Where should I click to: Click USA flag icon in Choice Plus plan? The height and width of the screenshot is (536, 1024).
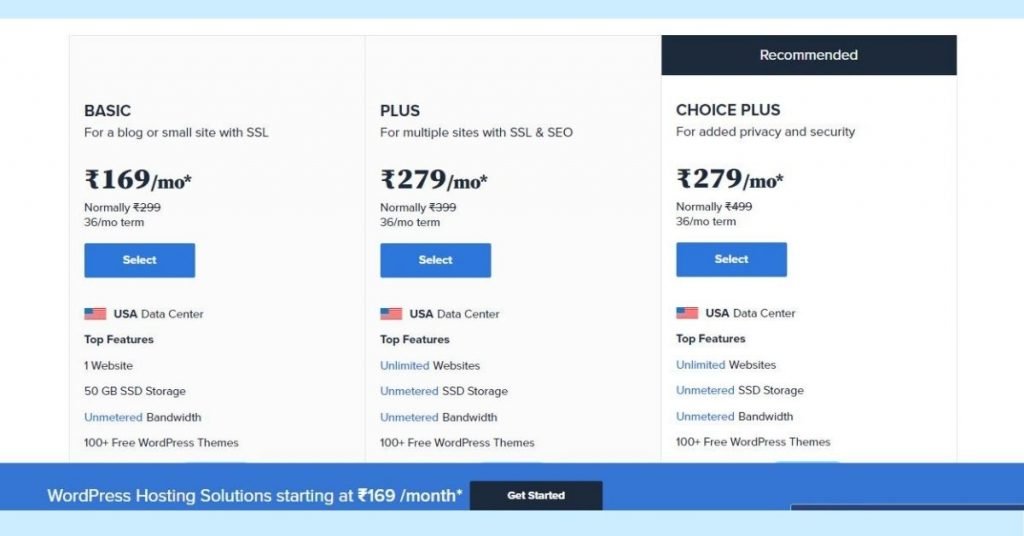click(x=687, y=313)
